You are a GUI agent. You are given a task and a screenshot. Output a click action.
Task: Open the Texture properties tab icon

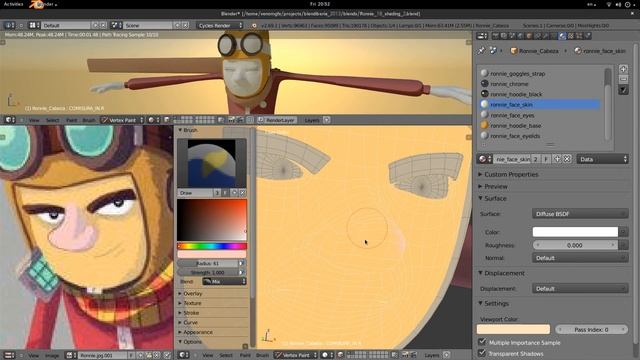point(571,36)
